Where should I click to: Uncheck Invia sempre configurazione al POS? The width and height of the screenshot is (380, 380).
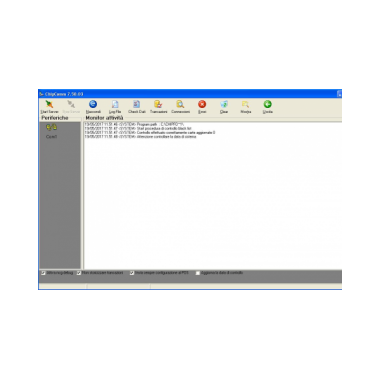click(132, 273)
